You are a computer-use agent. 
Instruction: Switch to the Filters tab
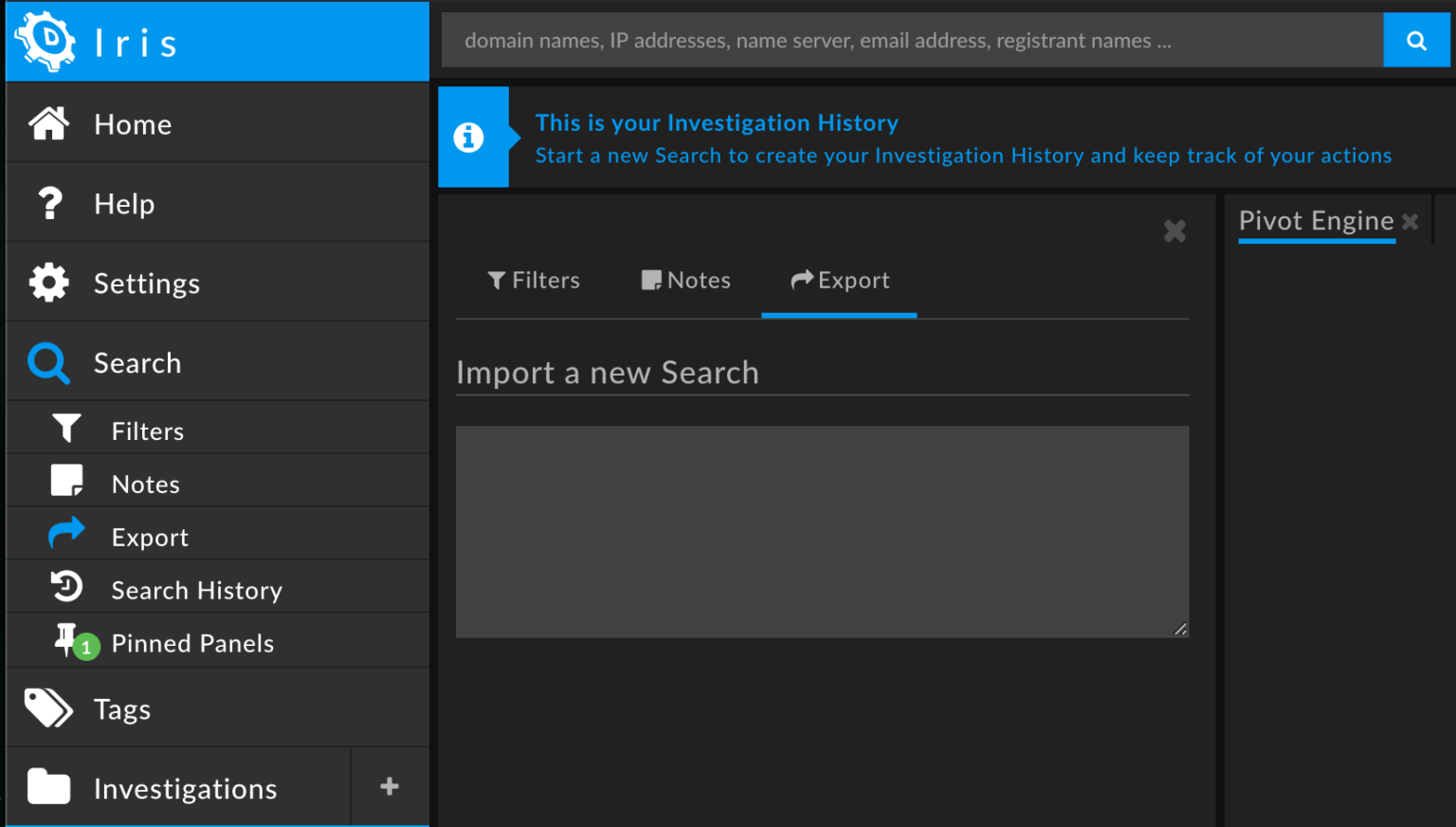[534, 281]
